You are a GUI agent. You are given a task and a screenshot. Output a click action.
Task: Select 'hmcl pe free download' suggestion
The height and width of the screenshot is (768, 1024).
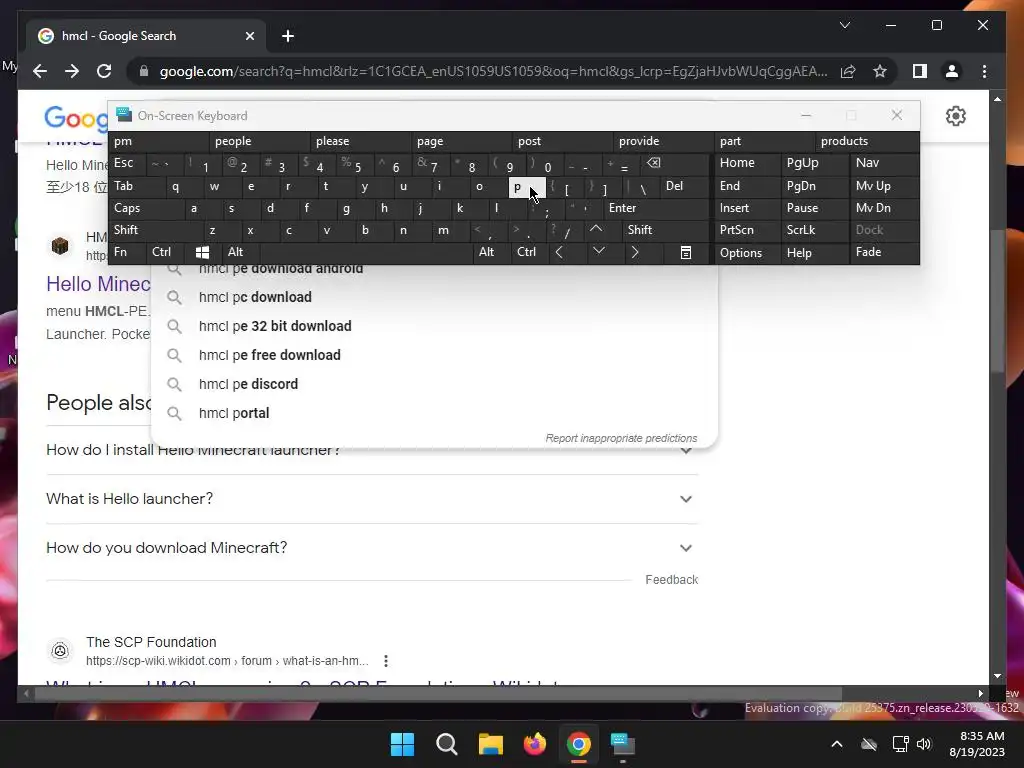click(434, 355)
